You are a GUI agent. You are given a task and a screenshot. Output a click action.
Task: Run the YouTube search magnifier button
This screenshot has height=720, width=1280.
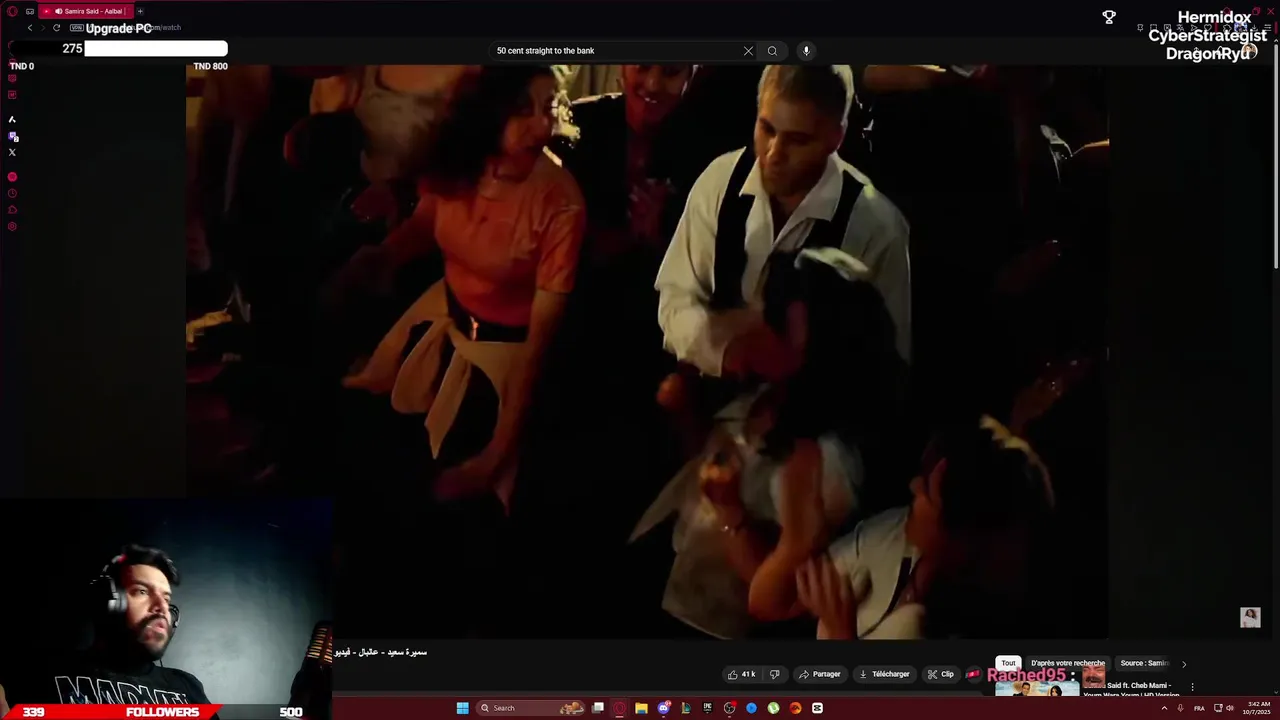point(772,51)
